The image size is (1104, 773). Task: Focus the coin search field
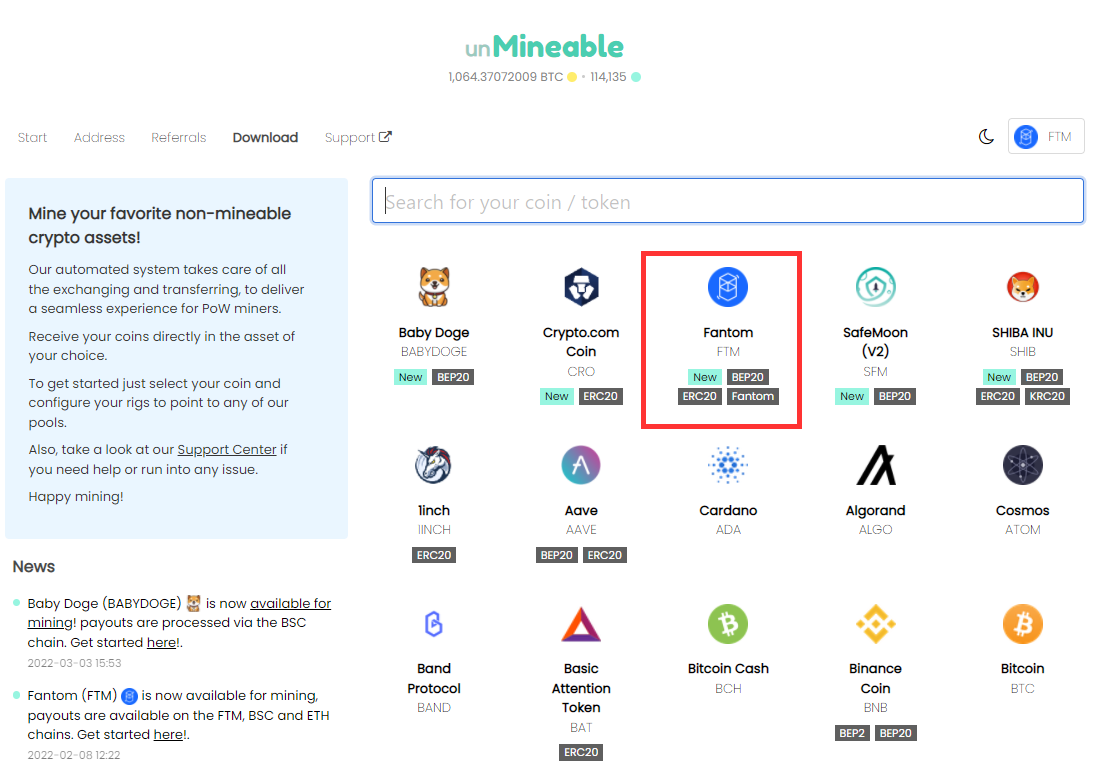click(727, 201)
